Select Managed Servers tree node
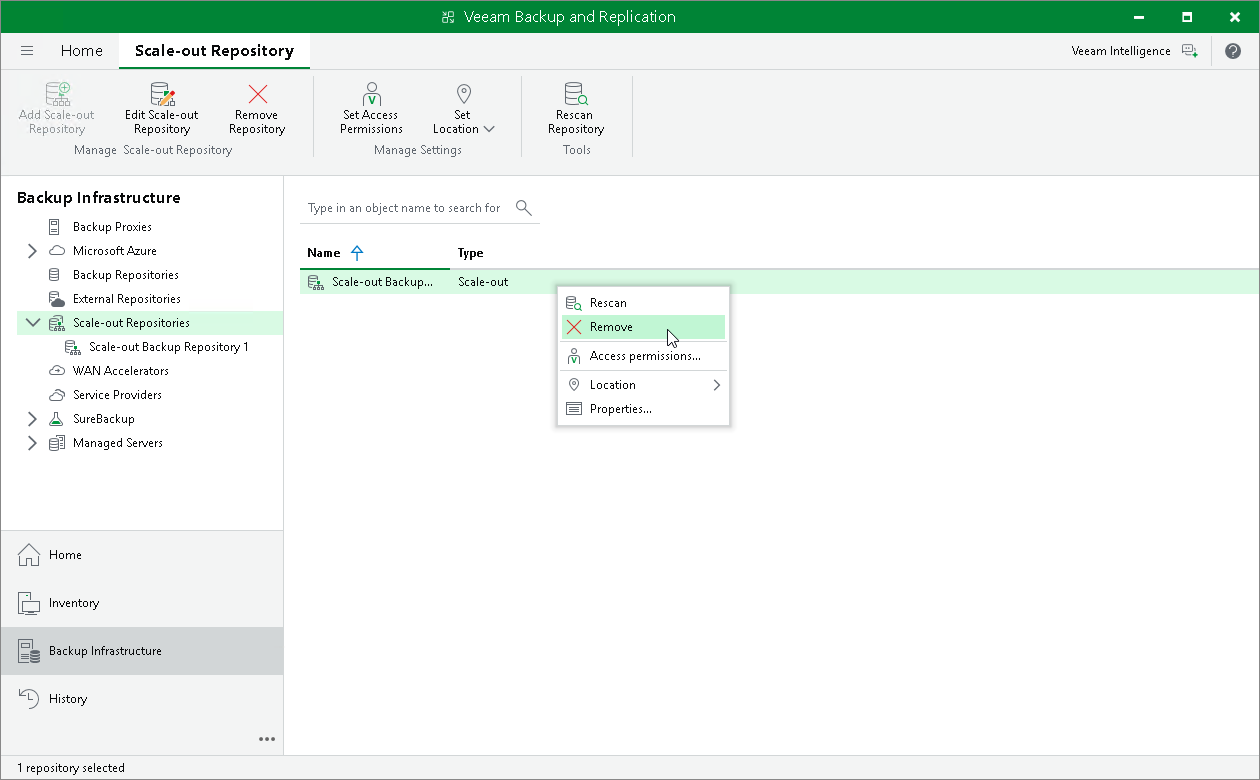This screenshot has width=1260, height=780. 117,443
